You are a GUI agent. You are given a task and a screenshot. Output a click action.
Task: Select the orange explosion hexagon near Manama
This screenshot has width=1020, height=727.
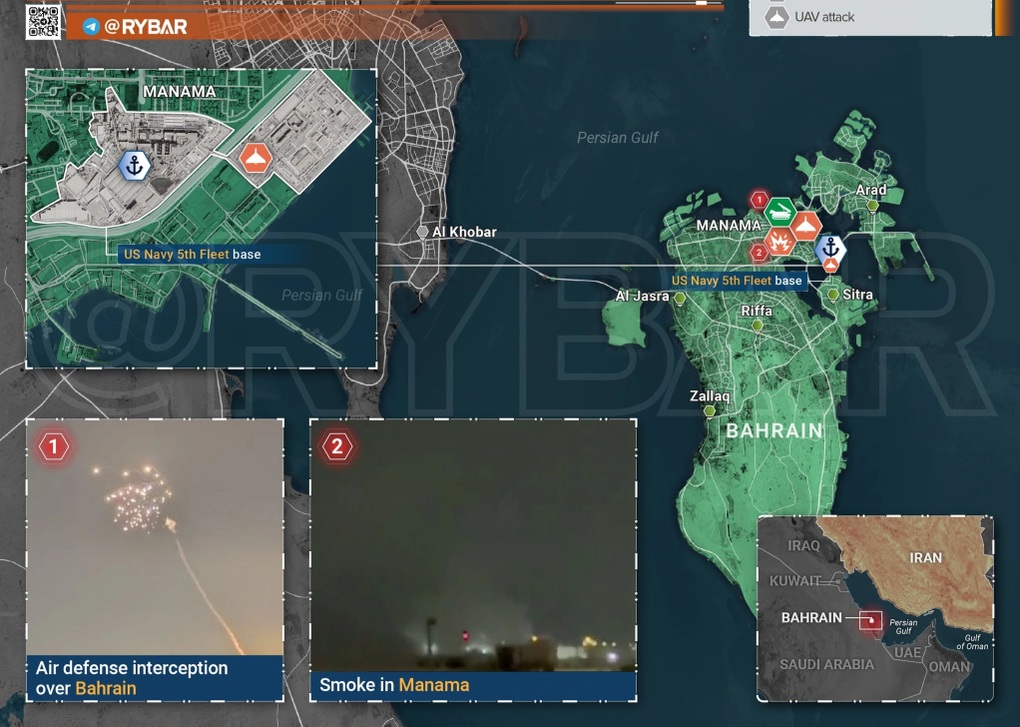779,241
